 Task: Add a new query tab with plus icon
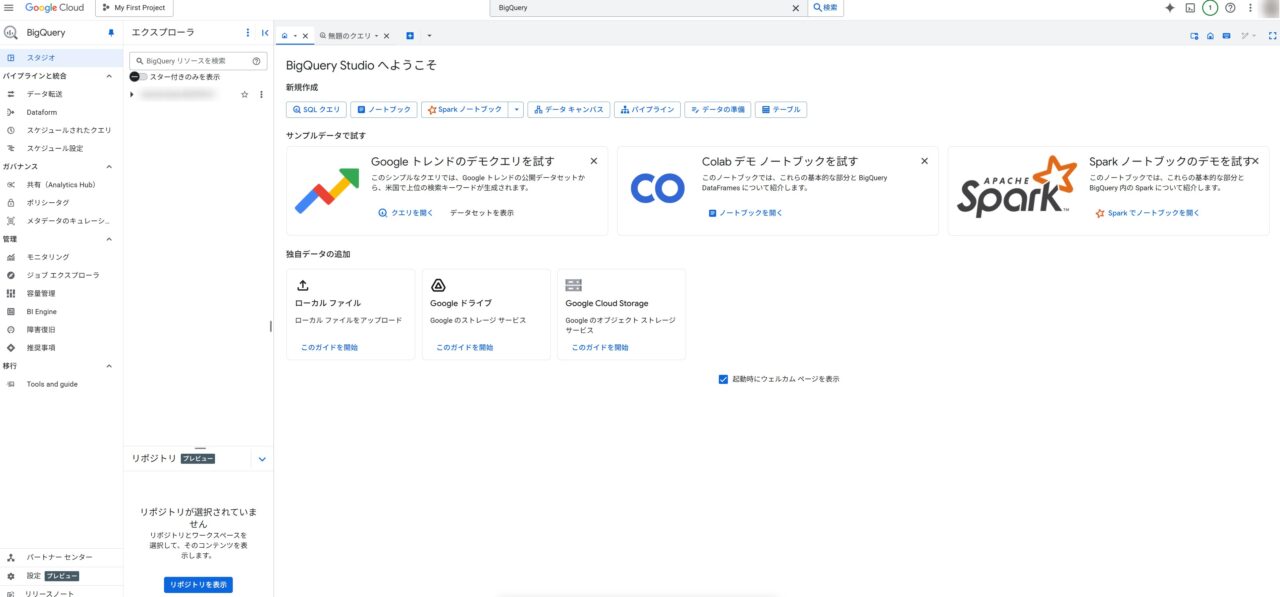point(410,36)
